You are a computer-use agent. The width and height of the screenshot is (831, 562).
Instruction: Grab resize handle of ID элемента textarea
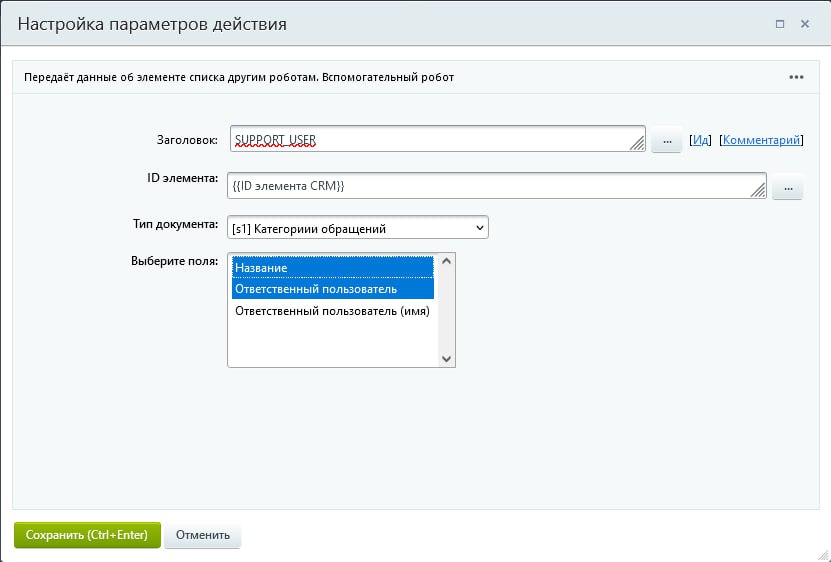pyautogui.click(x=759, y=191)
